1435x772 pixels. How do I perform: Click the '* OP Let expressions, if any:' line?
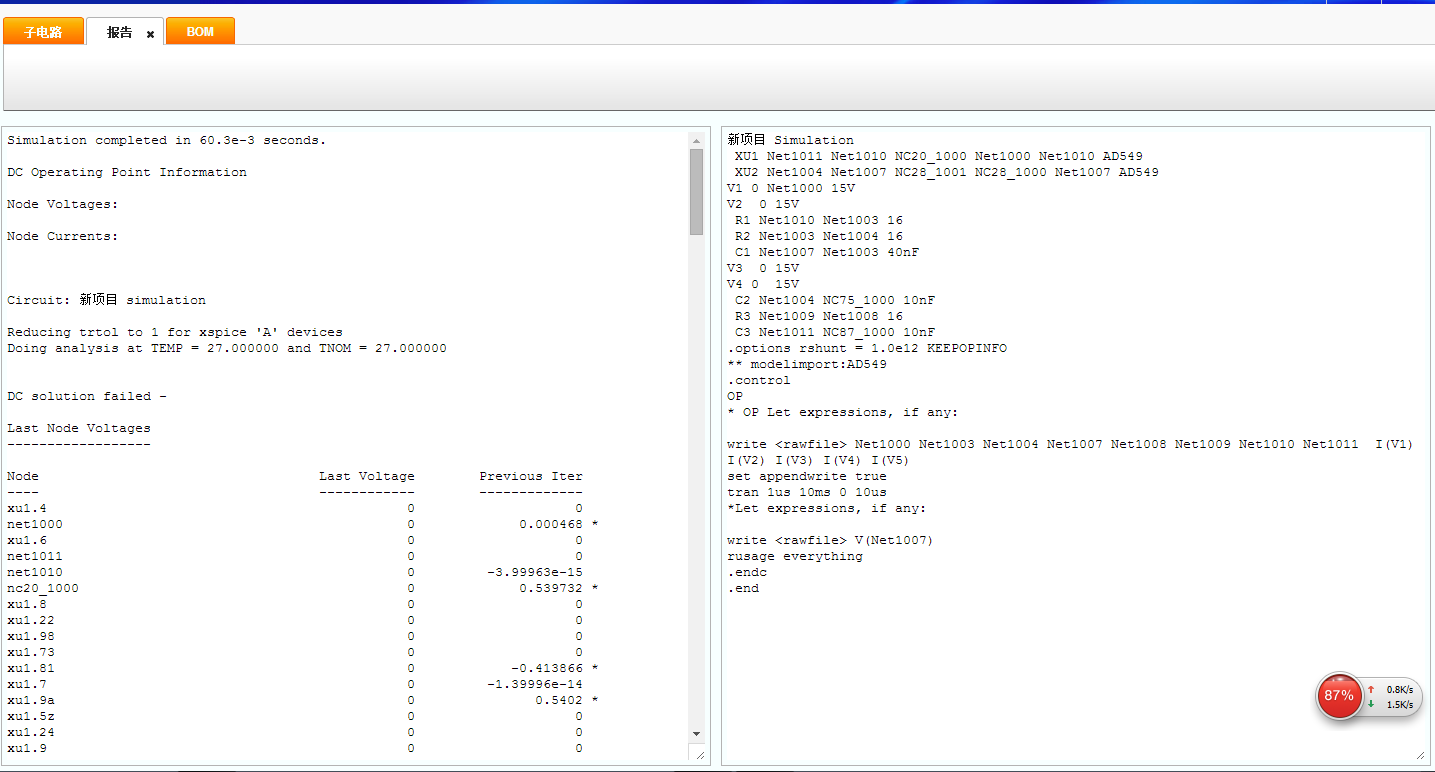pyautogui.click(x=843, y=412)
